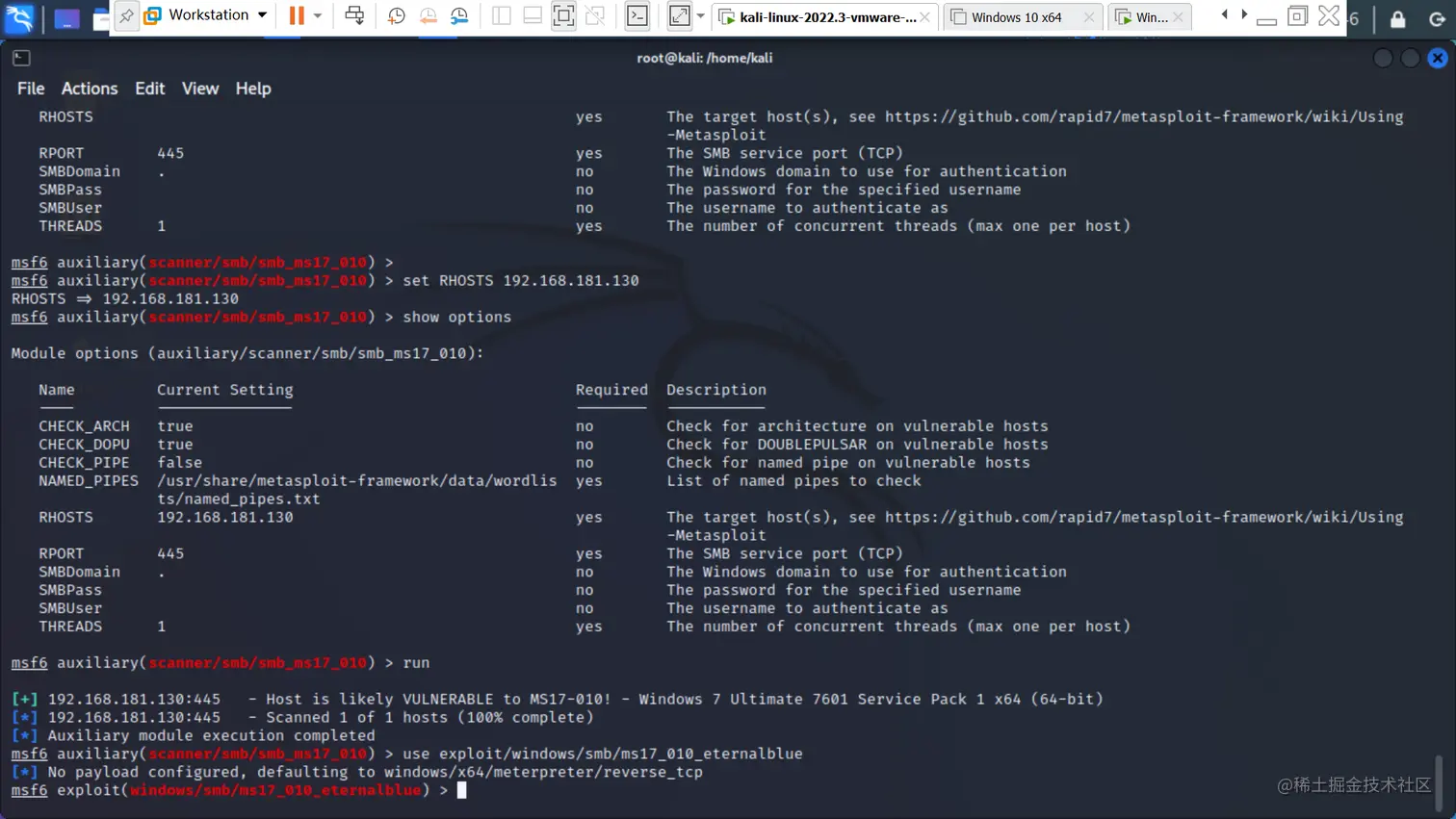Open the terminal window menu icon

pyautogui.click(x=21, y=58)
